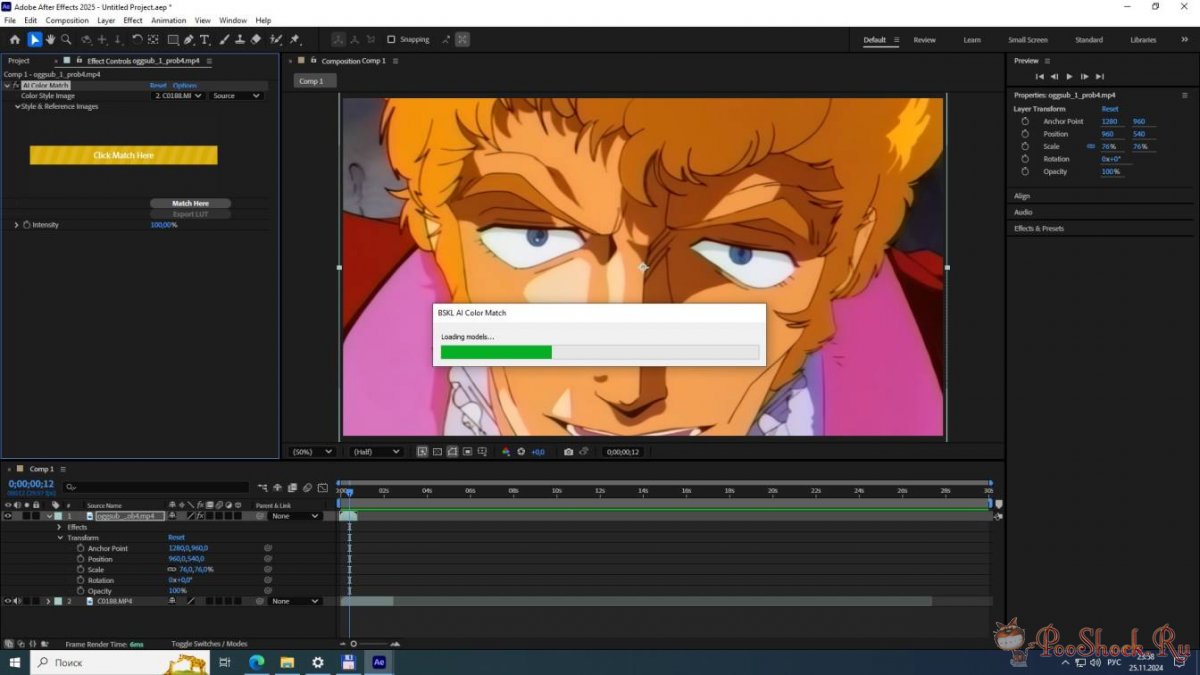Click Reset link for AI Color Match
This screenshot has width=1200, height=675.
coord(158,85)
